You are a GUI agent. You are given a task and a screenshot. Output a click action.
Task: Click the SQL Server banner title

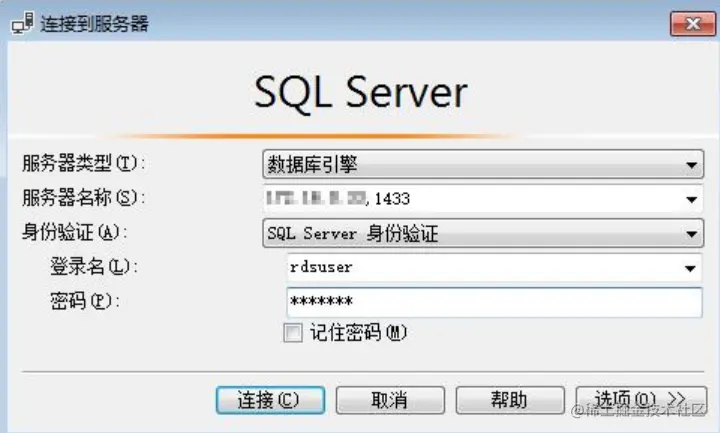[360, 93]
